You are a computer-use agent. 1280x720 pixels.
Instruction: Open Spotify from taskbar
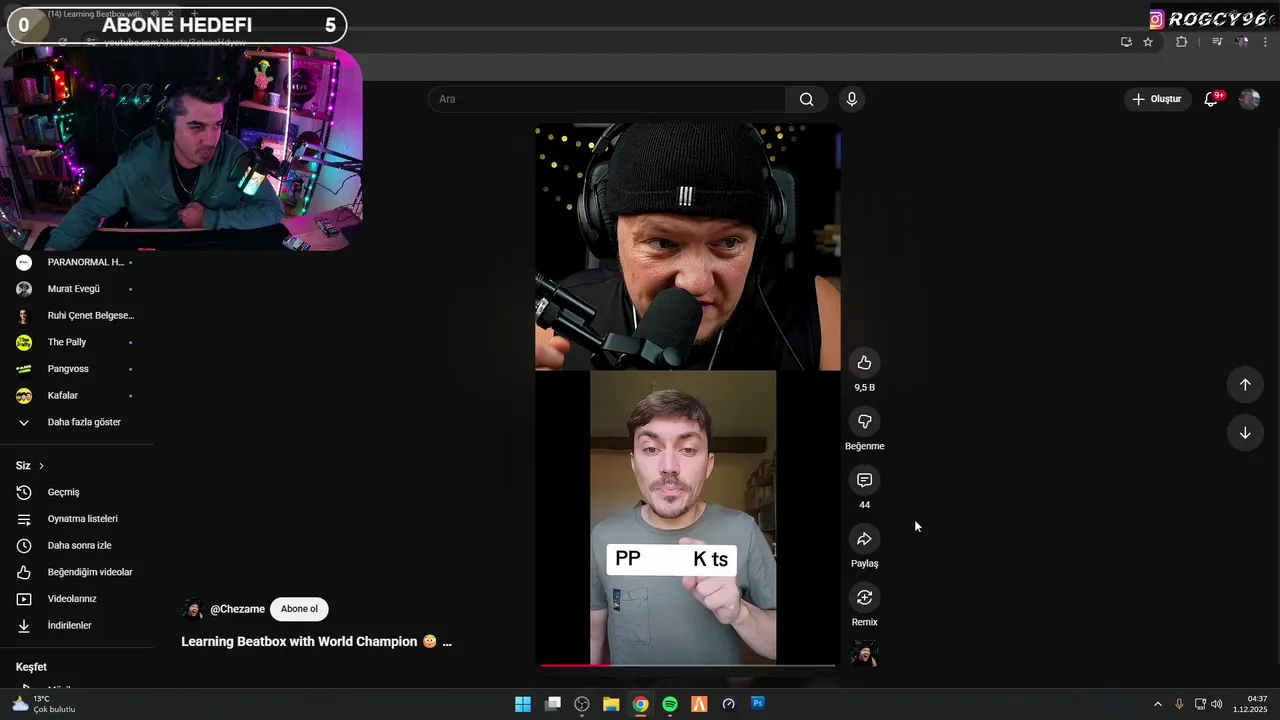670,704
